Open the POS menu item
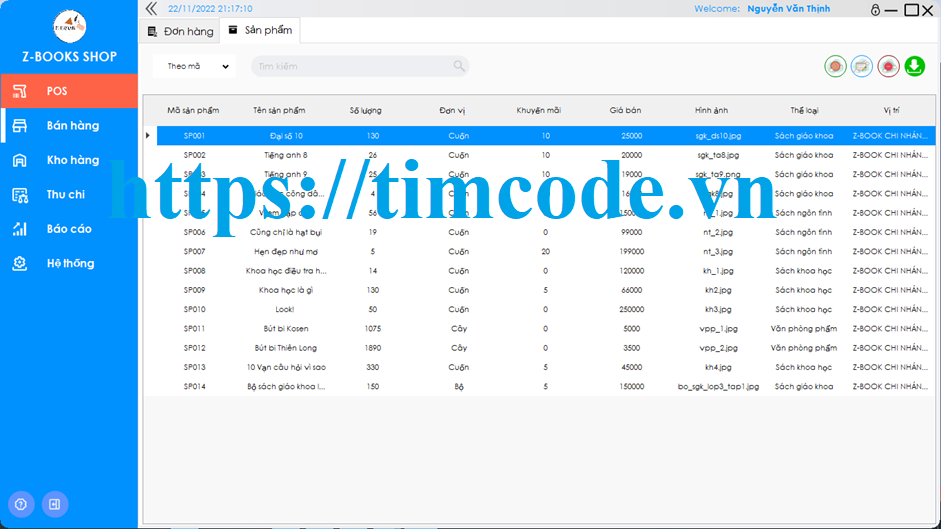941x529 pixels. pos(69,91)
